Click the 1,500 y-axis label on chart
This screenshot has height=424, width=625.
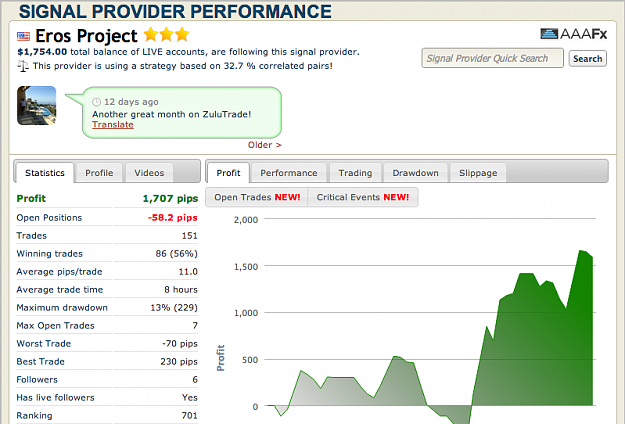click(x=246, y=267)
